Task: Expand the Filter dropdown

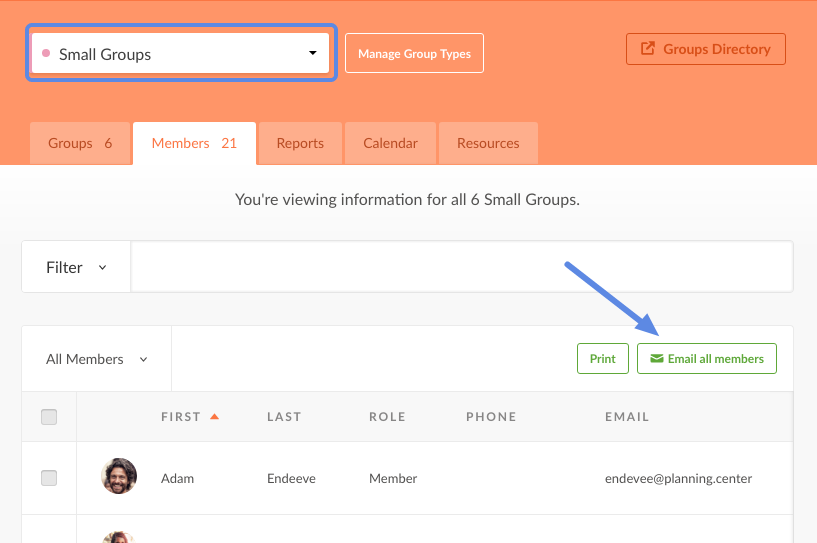Action: pyautogui.click(x=76, y=267)
